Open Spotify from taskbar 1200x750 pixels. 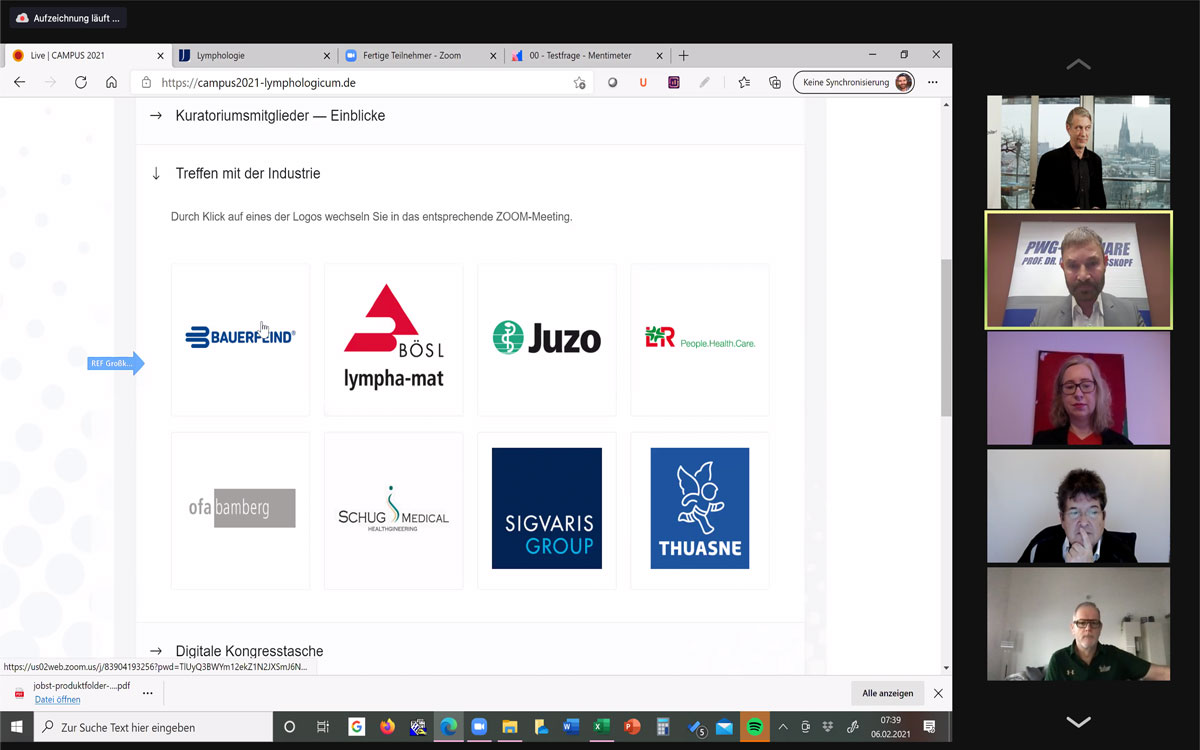(755, 727)
